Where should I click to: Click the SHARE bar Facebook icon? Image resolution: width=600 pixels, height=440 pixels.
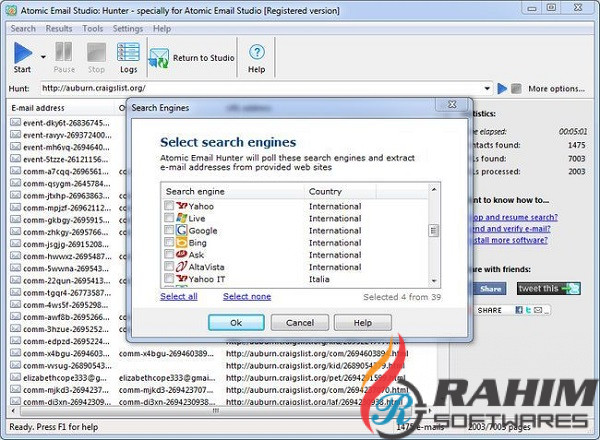519,310
